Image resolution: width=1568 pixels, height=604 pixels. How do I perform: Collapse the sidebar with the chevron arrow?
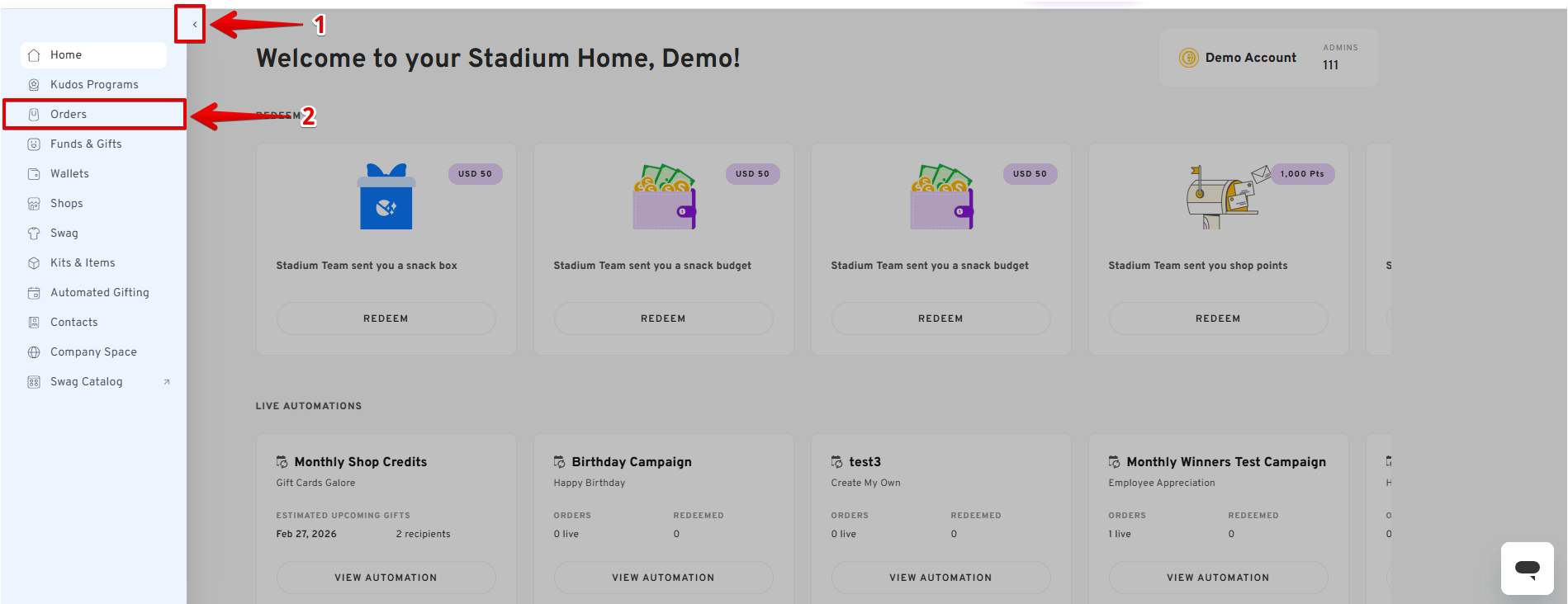tap(195, 25)
